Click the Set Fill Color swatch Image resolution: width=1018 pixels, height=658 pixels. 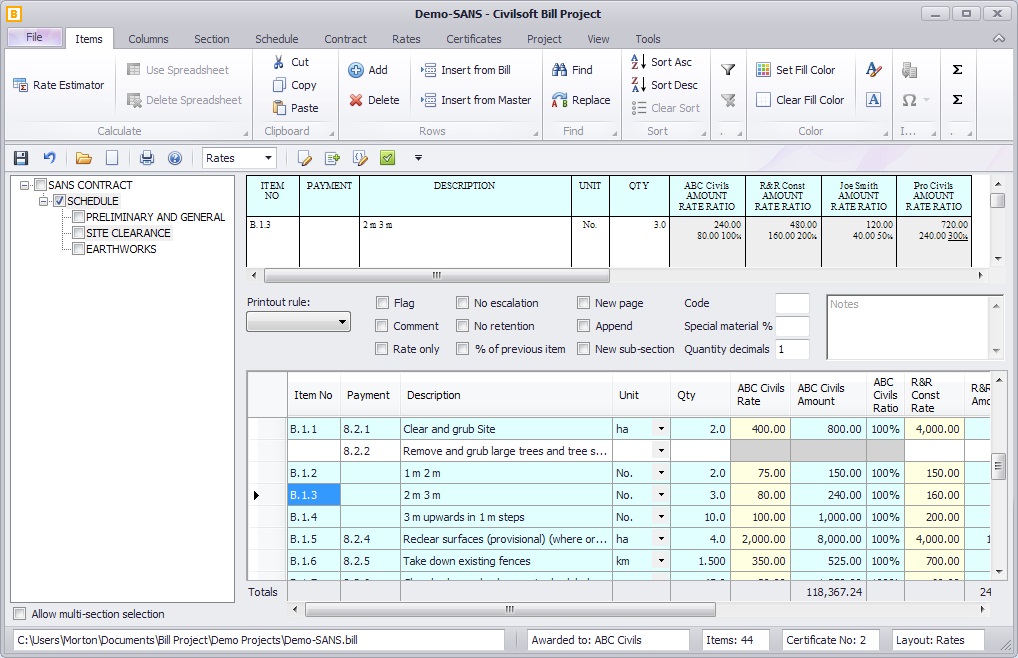[x=763, y=70]
